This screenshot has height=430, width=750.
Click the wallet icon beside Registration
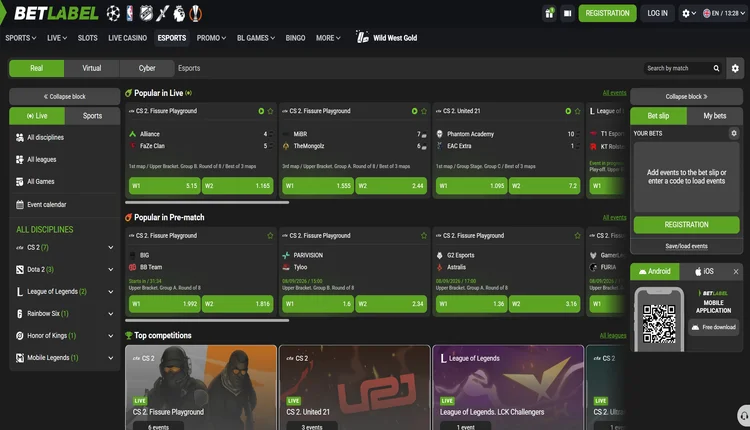567,13
